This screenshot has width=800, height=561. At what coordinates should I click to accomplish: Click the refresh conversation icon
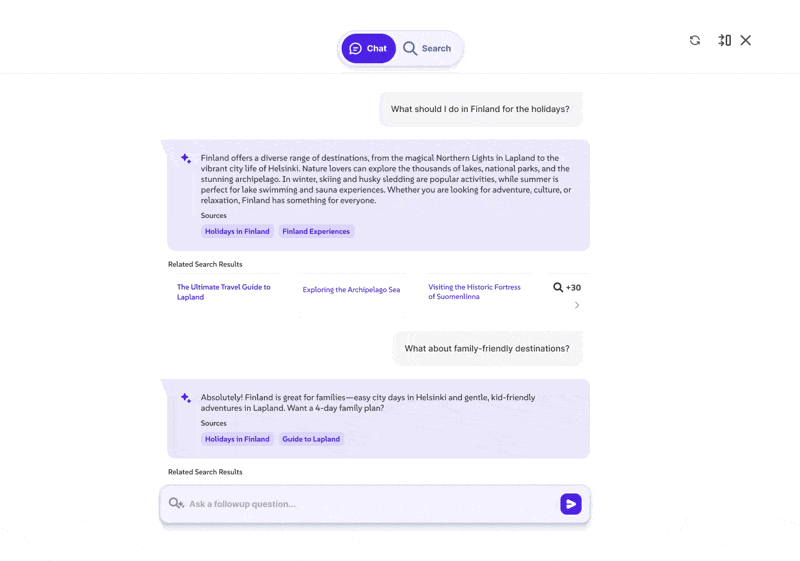point(695,40)
